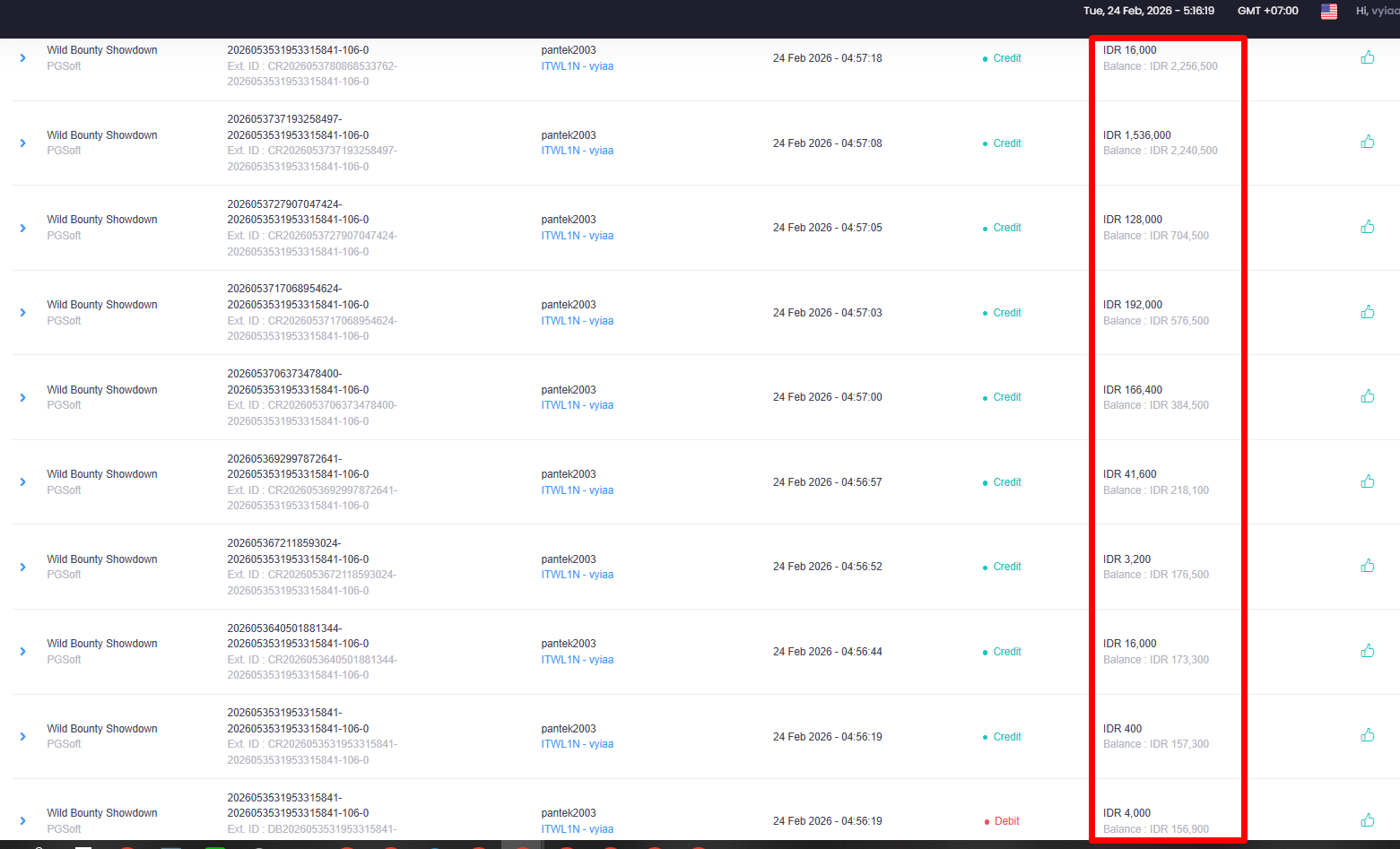This screenshot has height=849, width=1400.
Task: Click timestamp 24 Feb 2026 - 04:57:05
Action: pyautogui.click(x=828, y=228)
